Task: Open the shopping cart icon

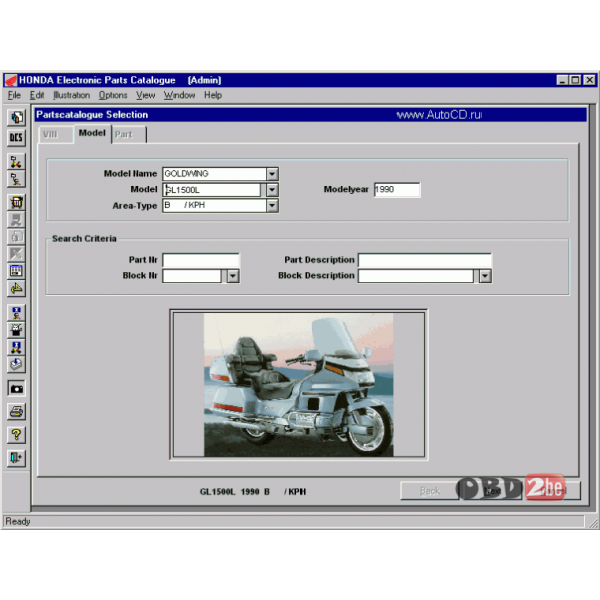Action: 16,202
